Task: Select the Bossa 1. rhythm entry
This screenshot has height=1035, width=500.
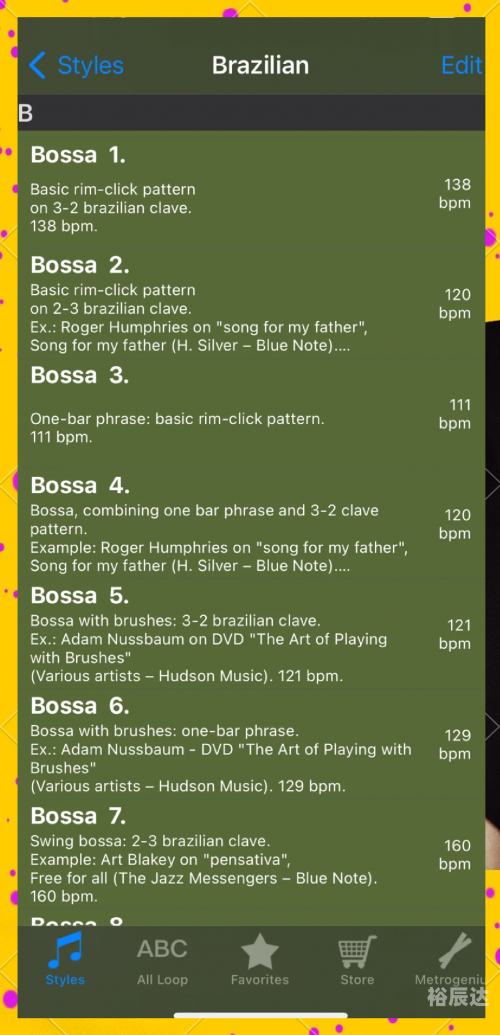Action: [251, 189]
